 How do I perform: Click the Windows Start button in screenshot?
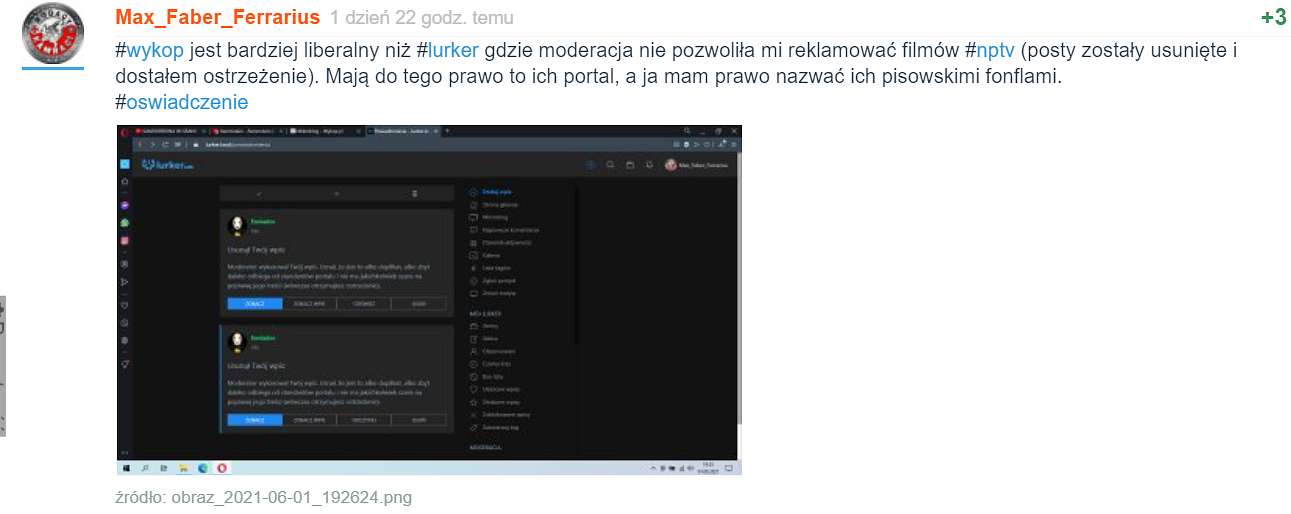pos(126,468)
